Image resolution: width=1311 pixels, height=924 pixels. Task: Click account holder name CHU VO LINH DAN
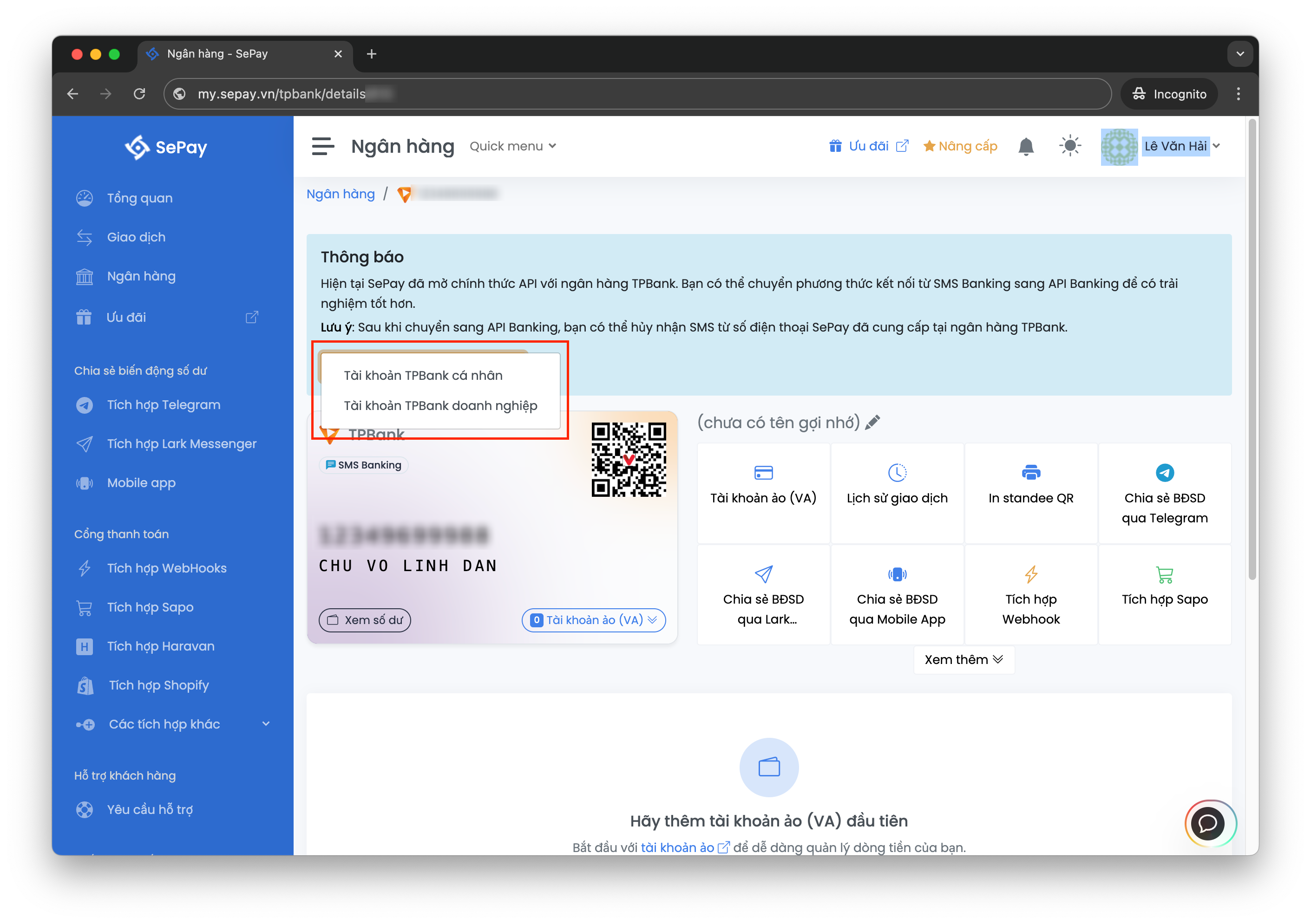[408, 566]
